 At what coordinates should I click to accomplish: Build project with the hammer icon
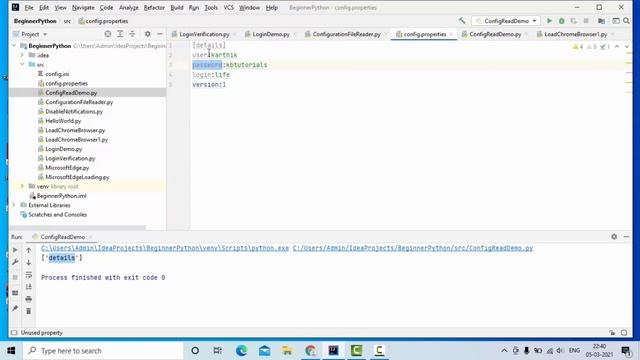point(462,21)
